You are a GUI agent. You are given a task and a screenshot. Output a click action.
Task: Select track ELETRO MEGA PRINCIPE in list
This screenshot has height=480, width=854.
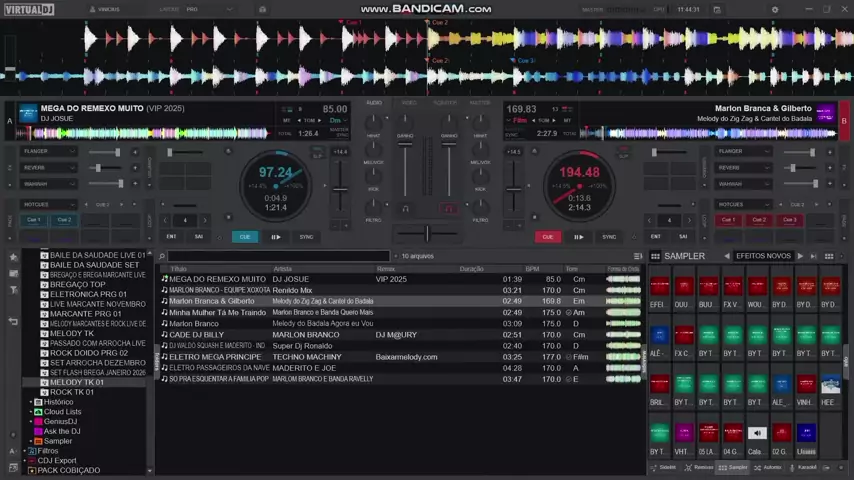[214, 357]
